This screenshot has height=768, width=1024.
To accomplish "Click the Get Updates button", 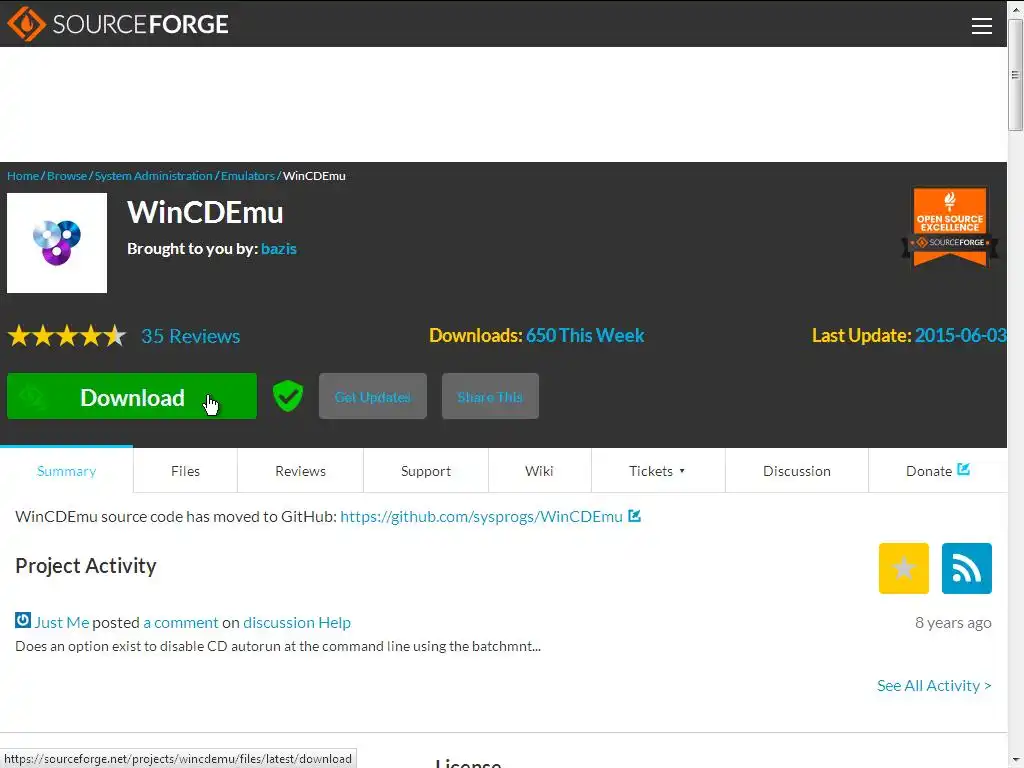I will 373,396.
